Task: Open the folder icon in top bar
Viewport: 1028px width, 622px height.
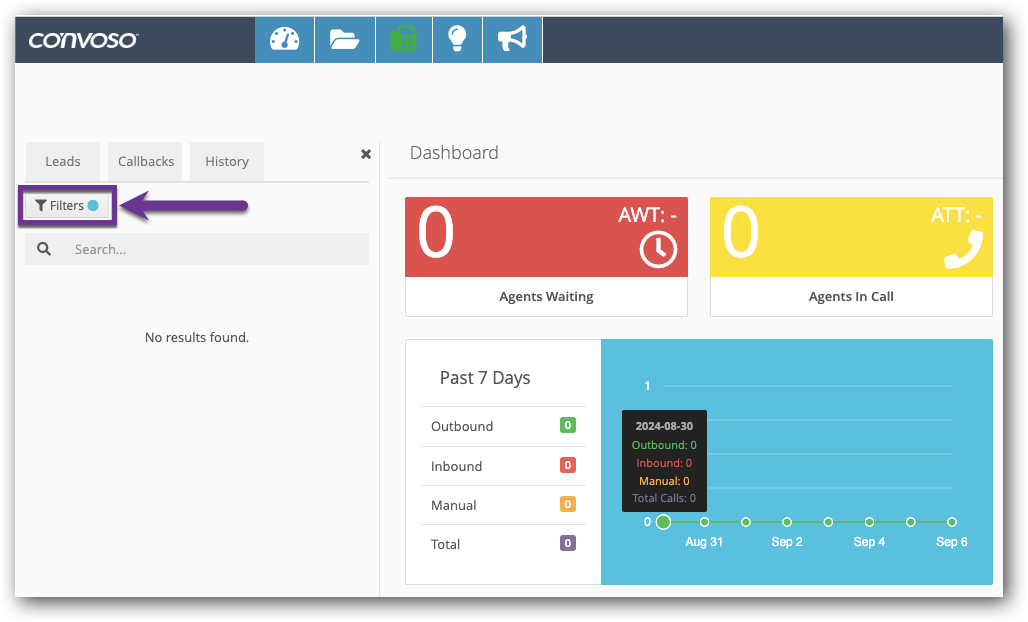Action: pyautogui.click(x=345, y=40)
